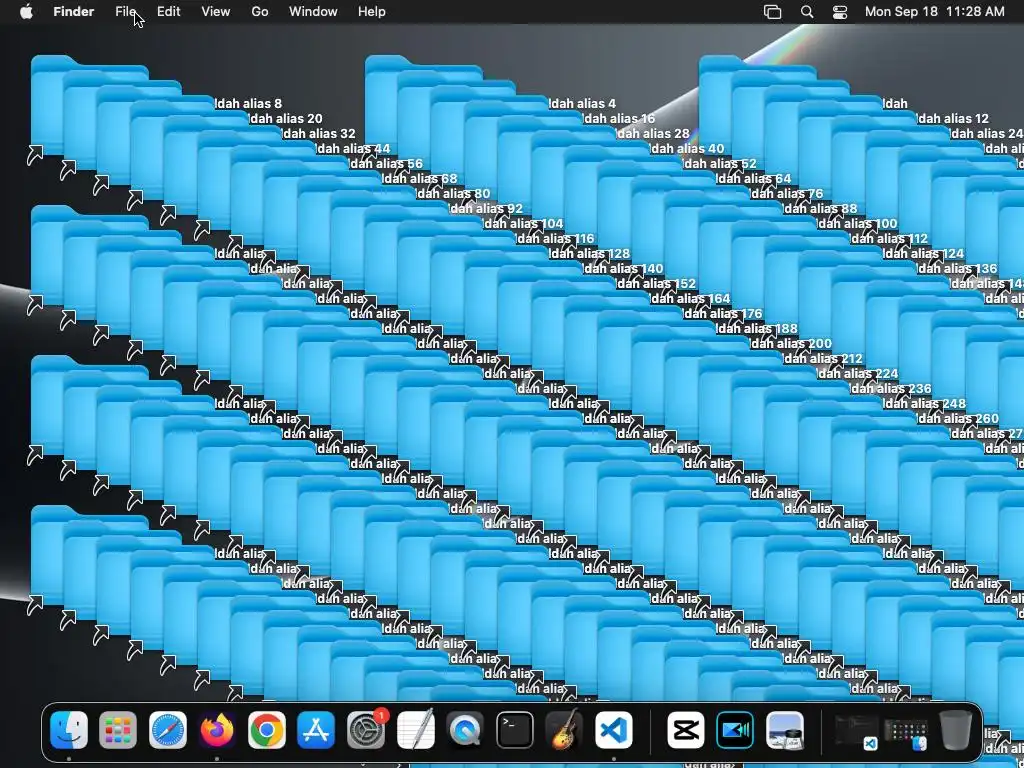Select folder label "ldah alias 188"
The height and width of the screenshot is (768, 1024).
point(757,328)
